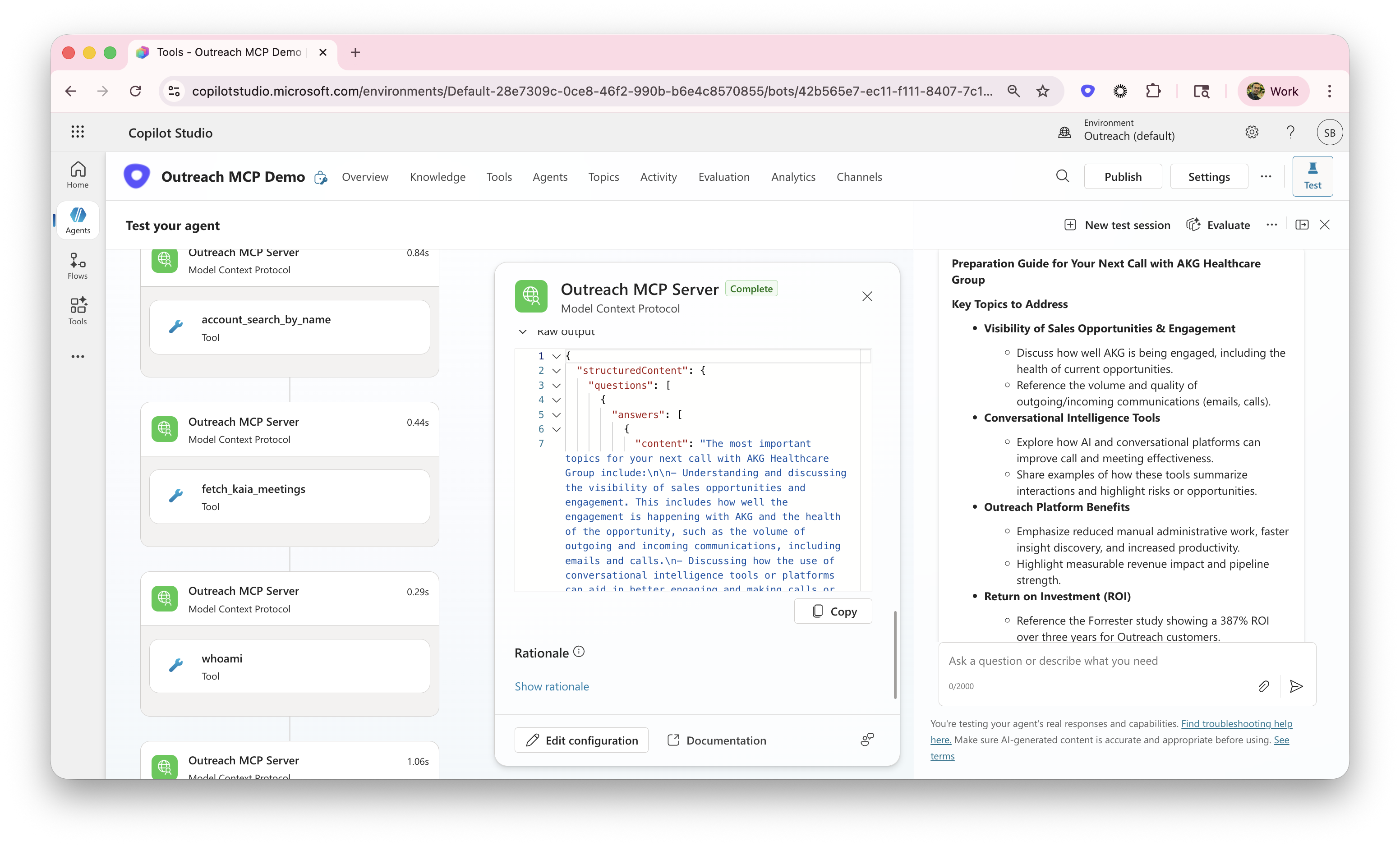The width and height of the screenshot is (1400, 846).
Task: Open the app launcher grid icon
Action: point(78,132)
